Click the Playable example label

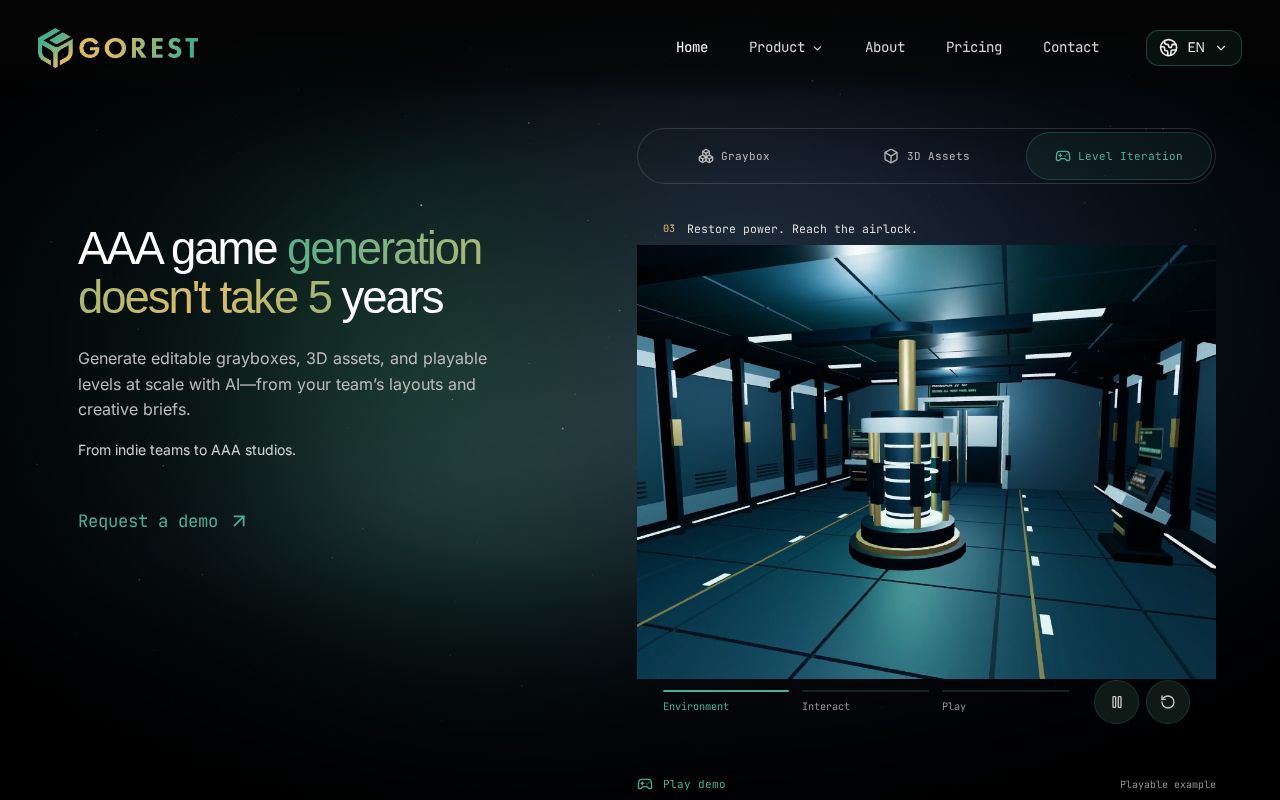1168,784
